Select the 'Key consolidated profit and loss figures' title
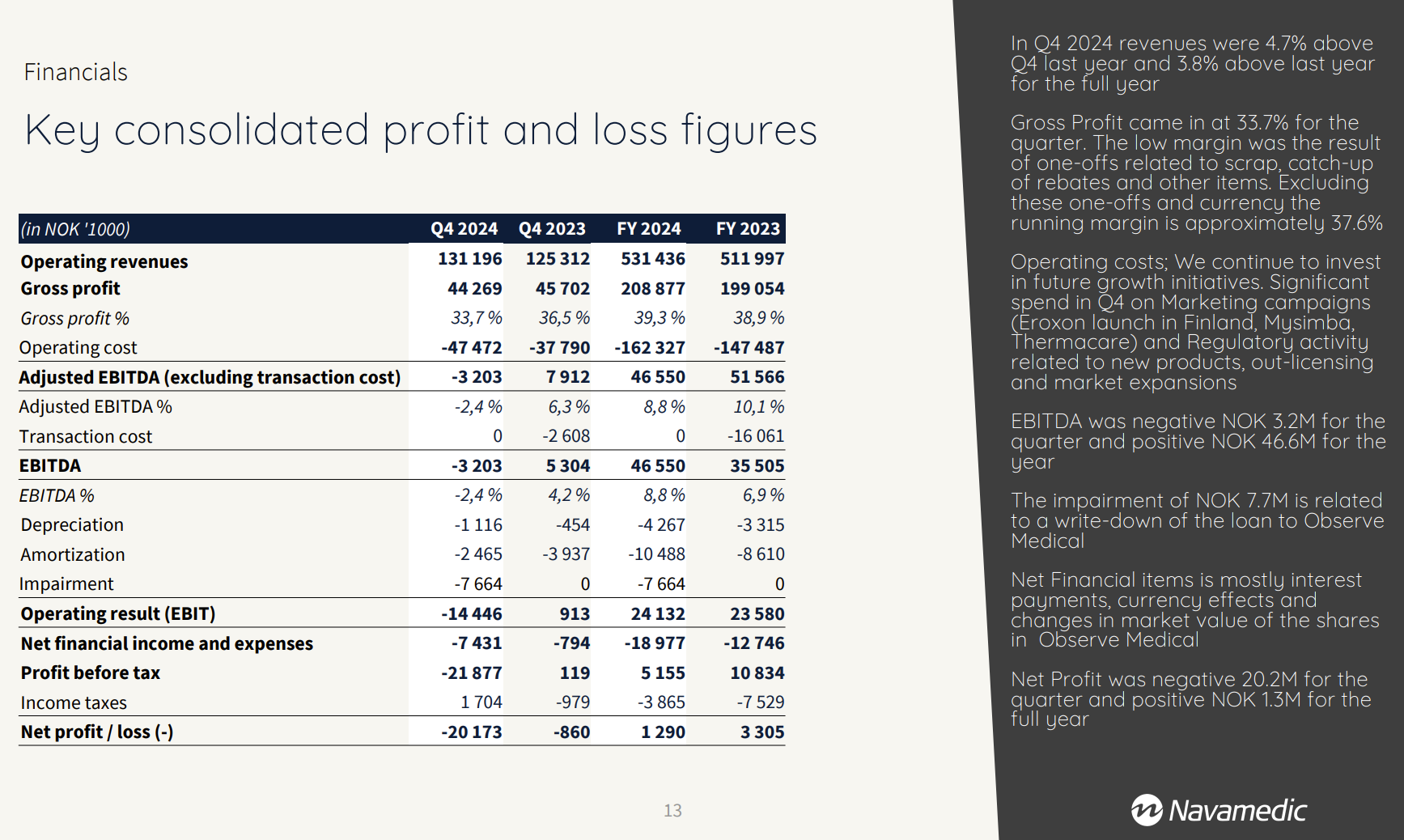 click(x=421, y=130)
